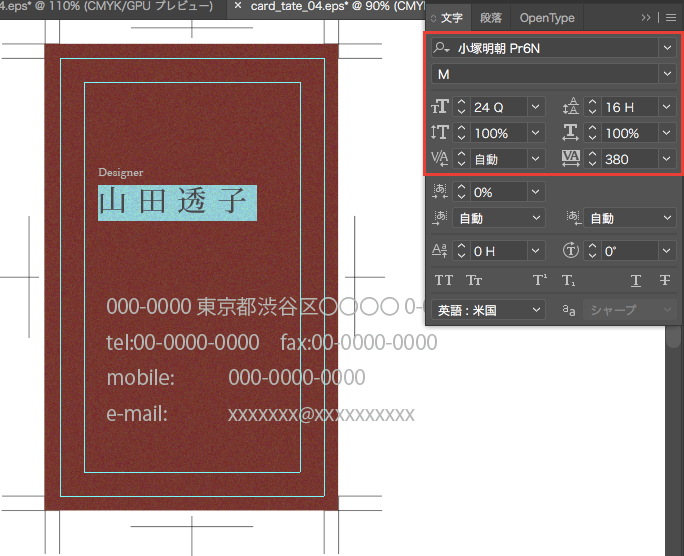The width and height of the screenshot is (684, 556).
Task: Switch to the 段落 tab
Action: (491, 18)
